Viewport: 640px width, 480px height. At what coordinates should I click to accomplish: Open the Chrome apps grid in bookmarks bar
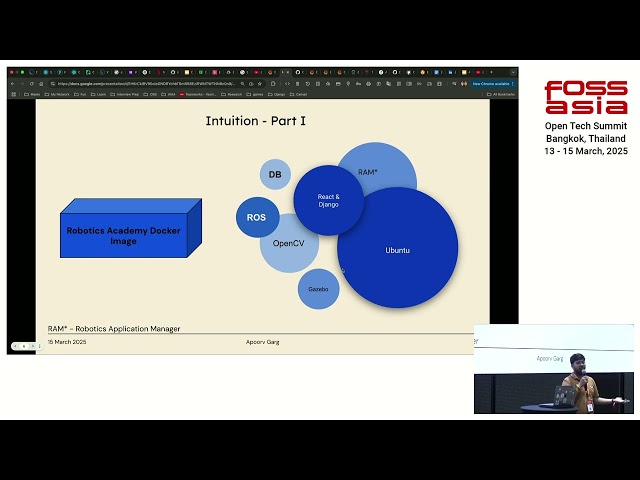tap(13, 94)
